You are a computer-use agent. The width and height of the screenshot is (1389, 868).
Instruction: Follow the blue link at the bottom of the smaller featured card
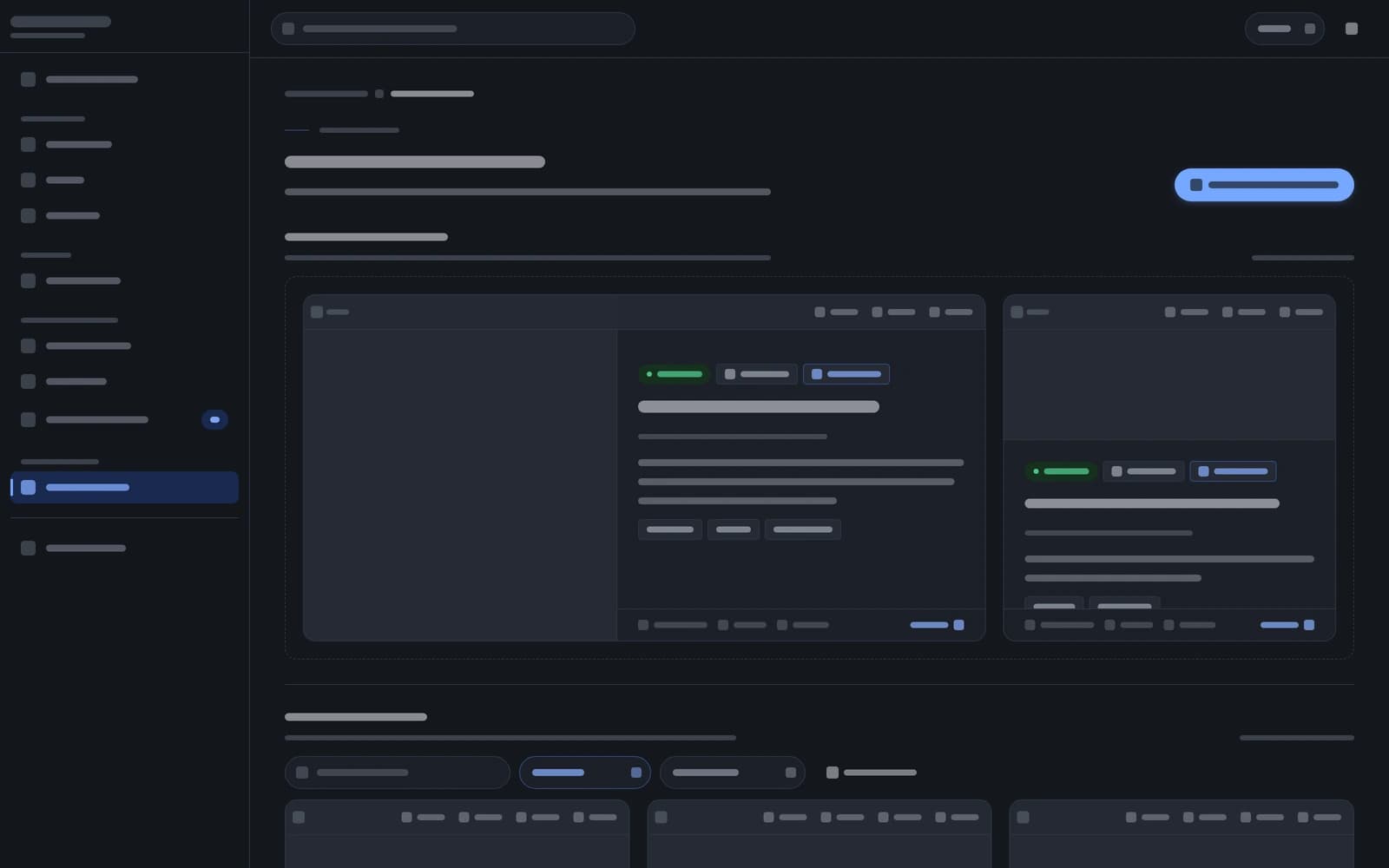(1287, 625)
